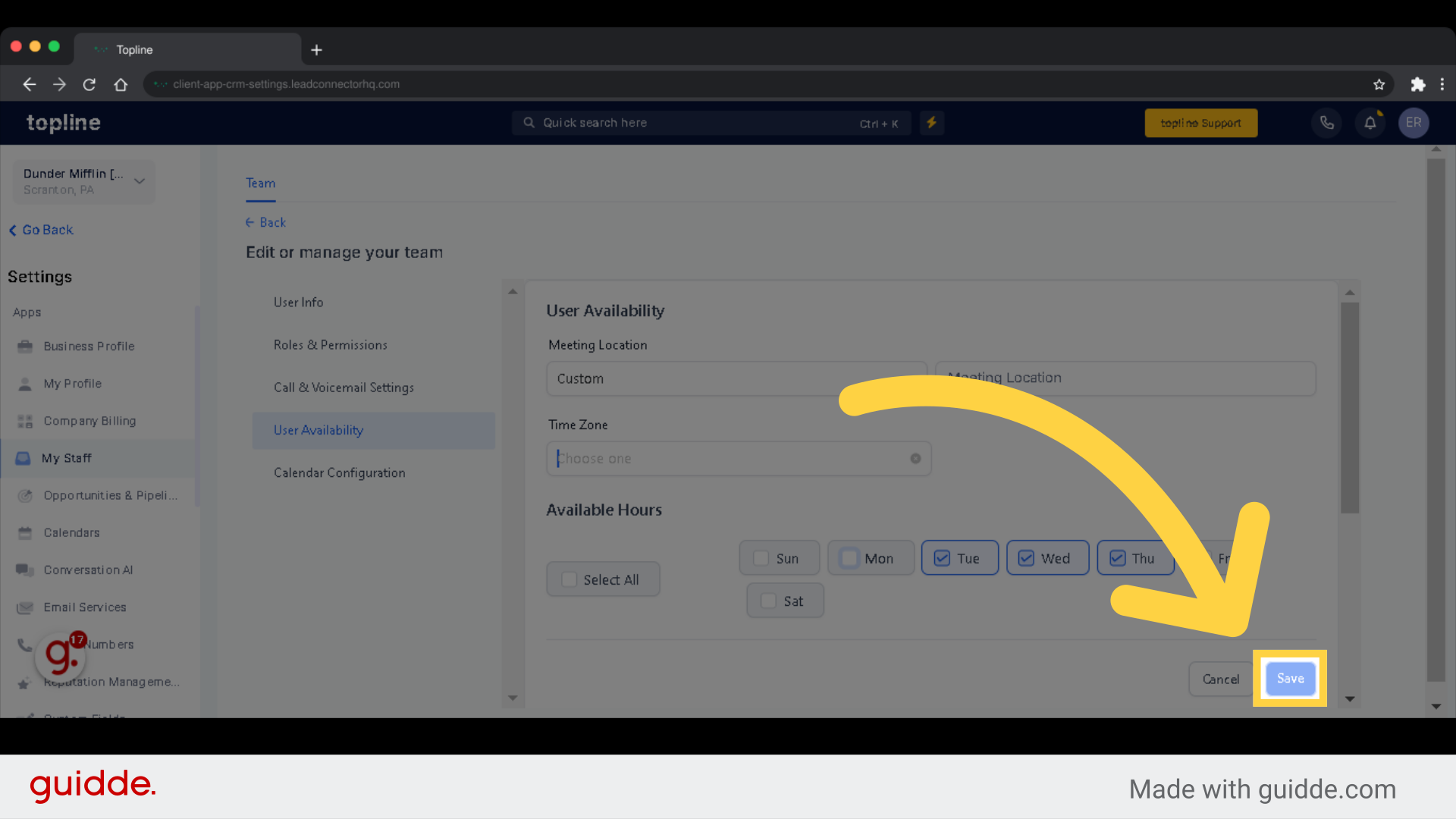Click Cancel to discard changes
1456x819 pixels.
(x=1221, y=679)
